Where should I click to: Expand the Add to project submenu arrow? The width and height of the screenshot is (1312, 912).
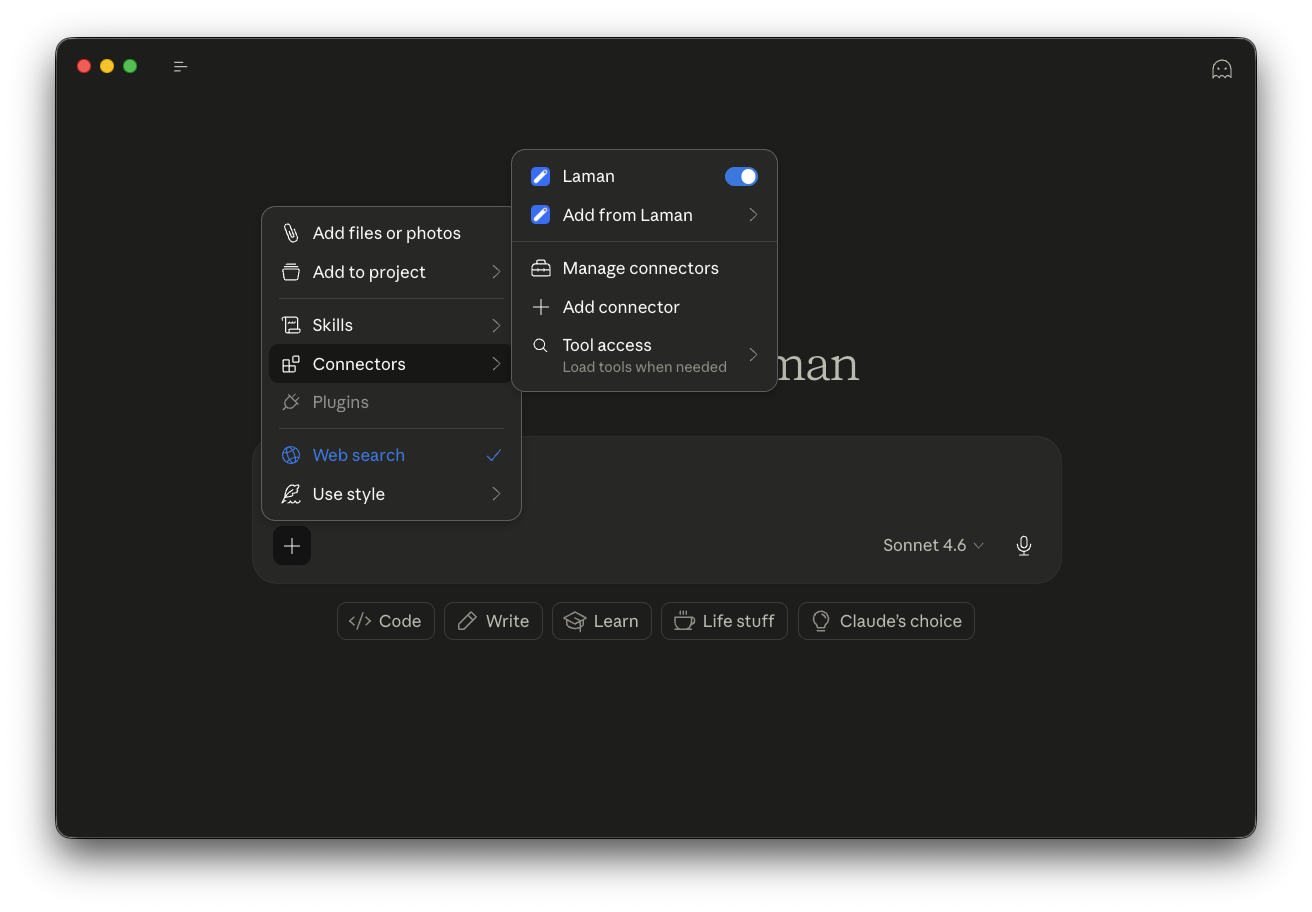click(496, 272)
